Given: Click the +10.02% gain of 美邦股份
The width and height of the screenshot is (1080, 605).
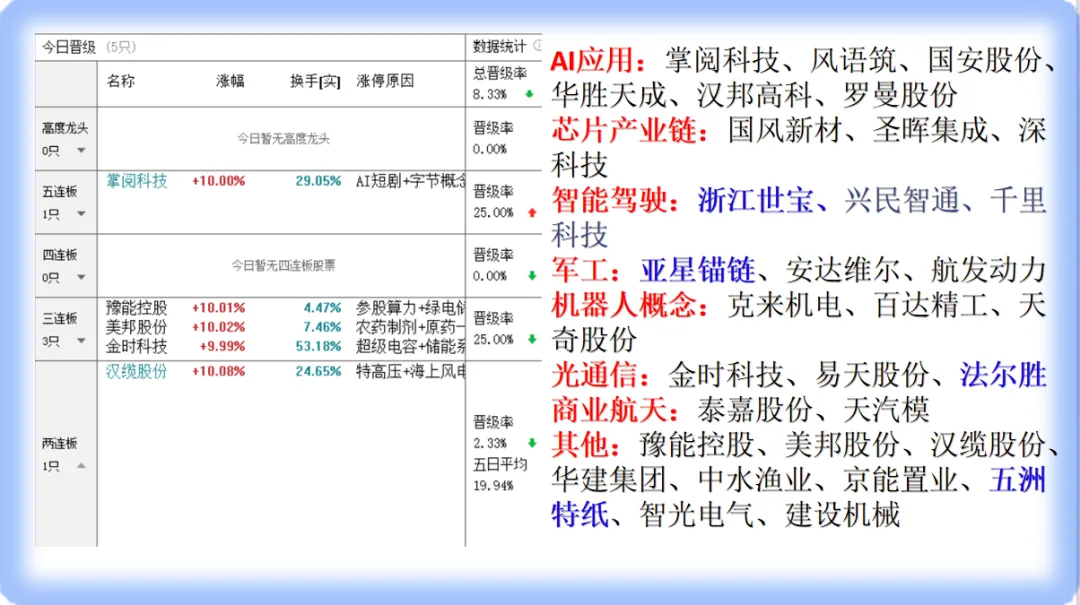Looking at the screenshot, I should 218,327.
